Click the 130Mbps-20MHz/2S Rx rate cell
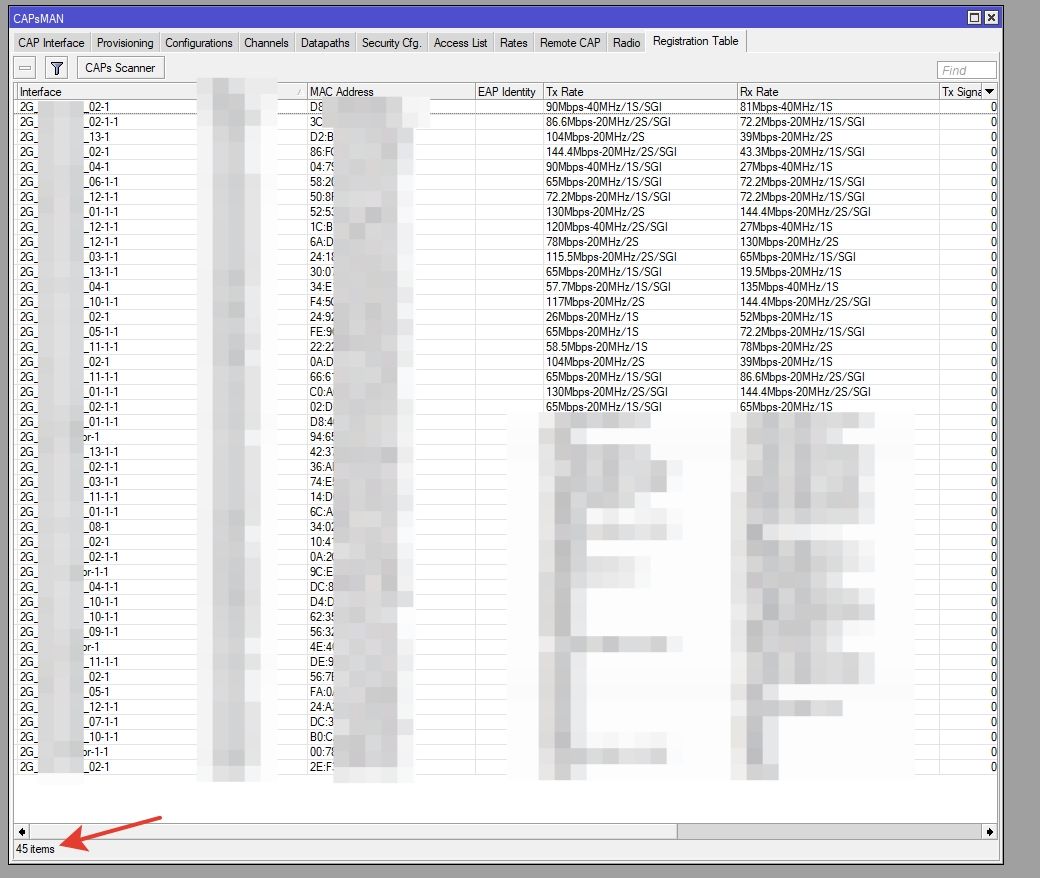The width and height of the screenshot is (1040, 878). pyautogui.click(x=789, y=242)
